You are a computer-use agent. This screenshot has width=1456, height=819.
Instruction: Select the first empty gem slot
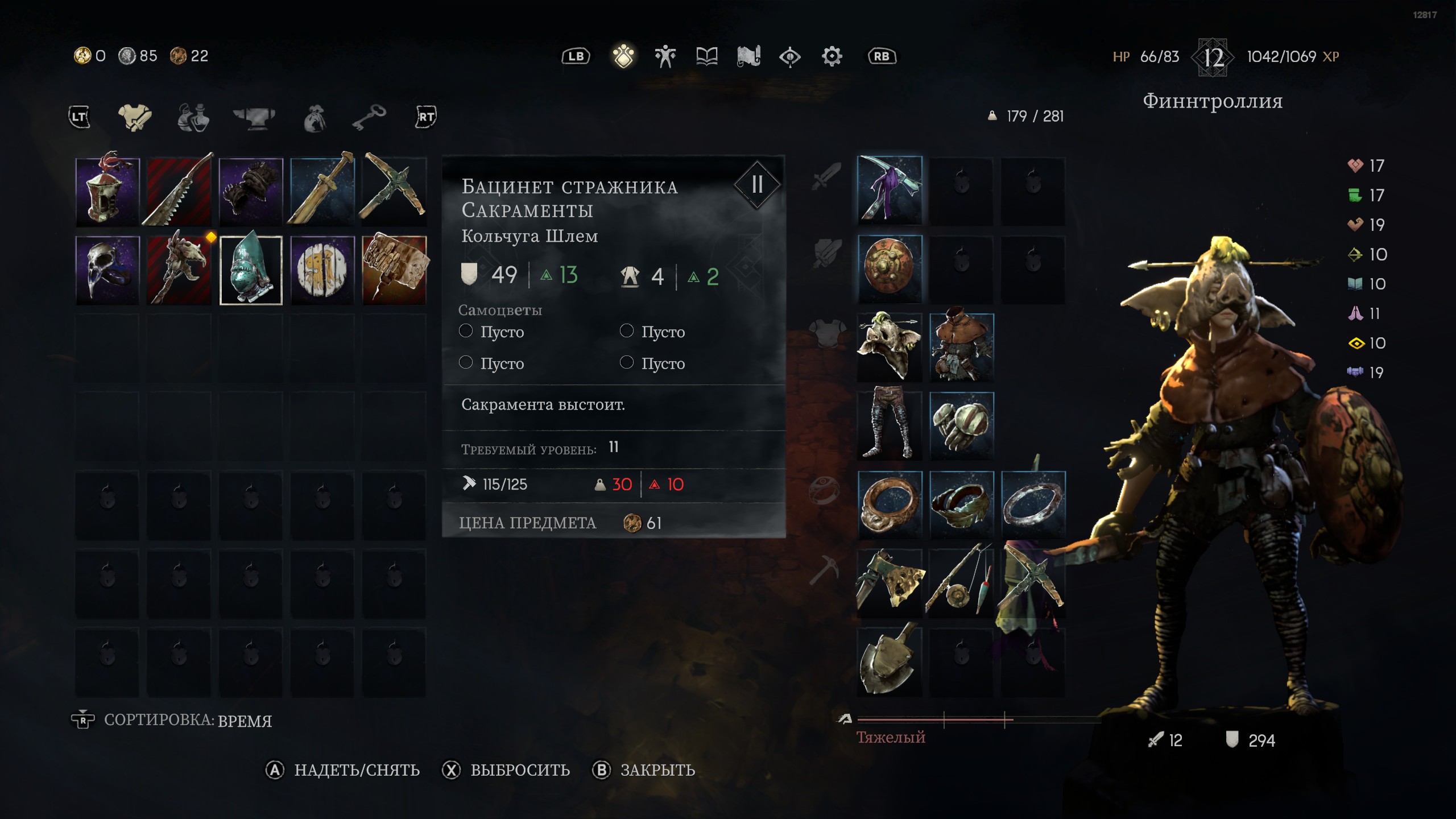click(x=491, y=331)
